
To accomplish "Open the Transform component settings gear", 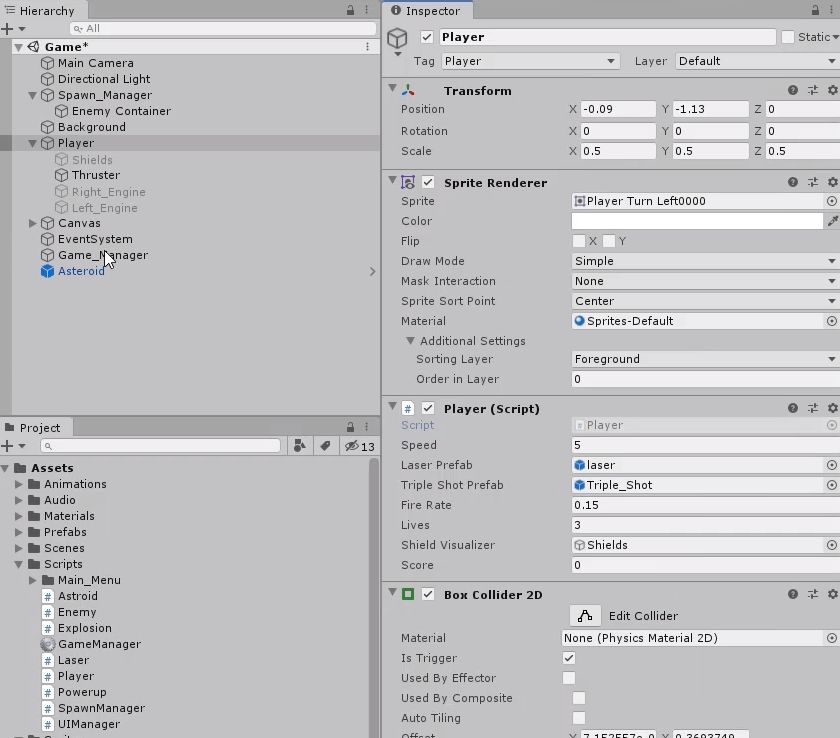I will pos(833,90).
